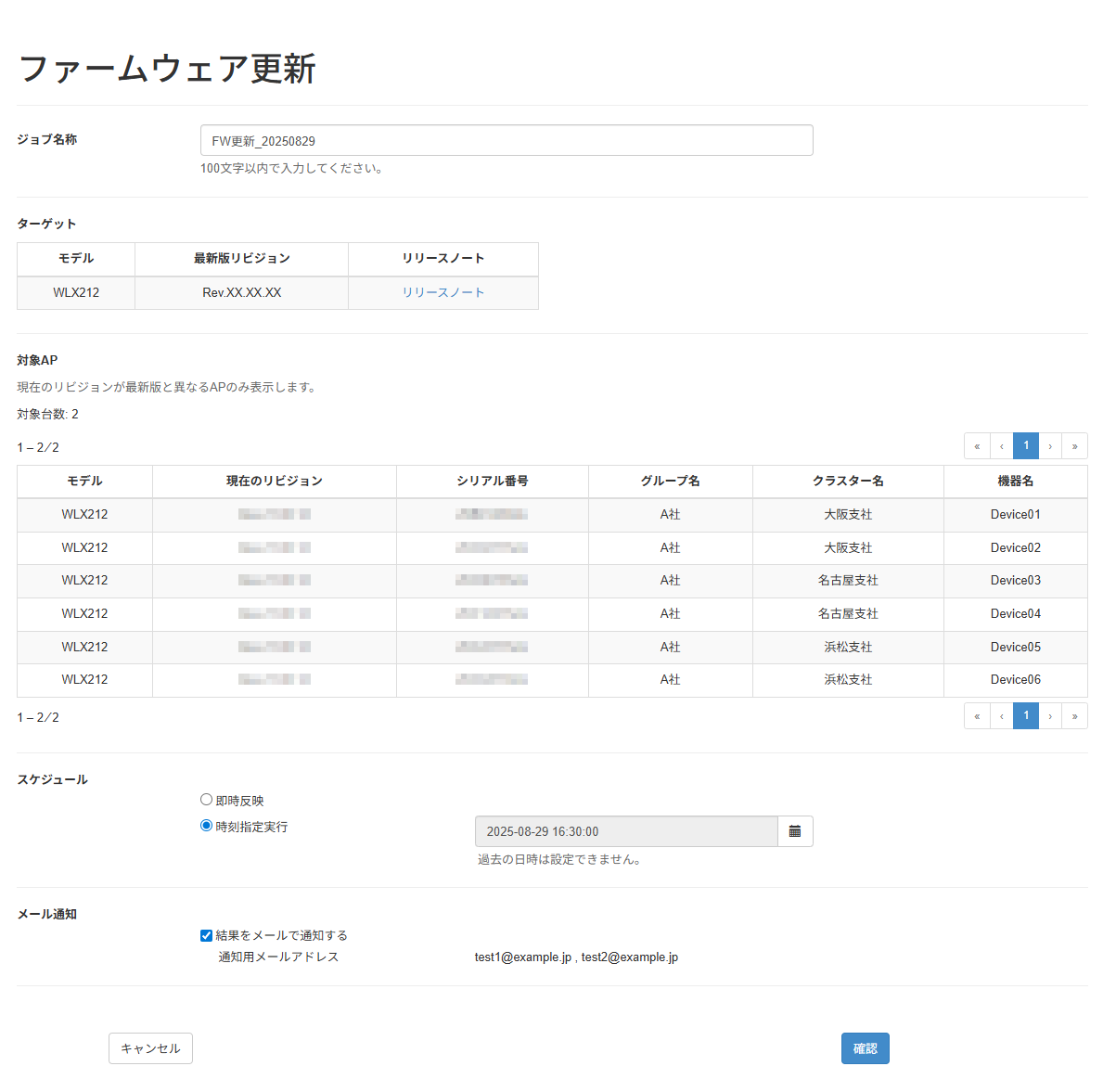1116x1092 pixels.
Task: Click next page arrow above the AP table
Action: tap(1049, 445)
